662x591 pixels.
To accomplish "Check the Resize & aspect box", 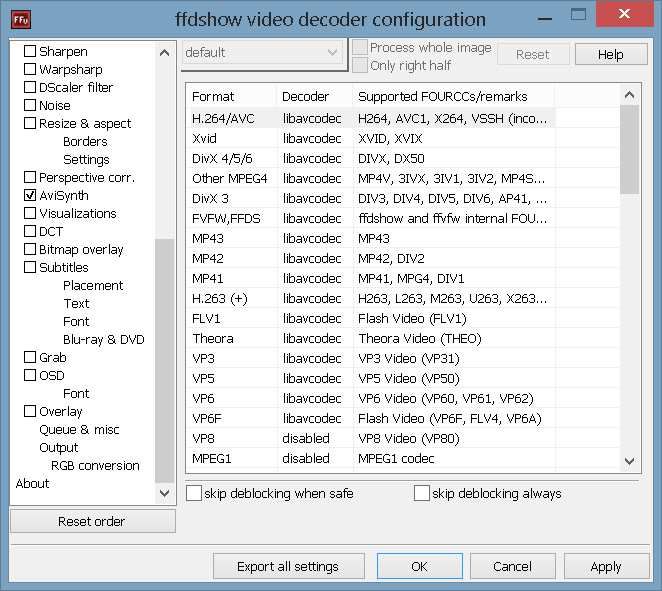I will [30, 123].
